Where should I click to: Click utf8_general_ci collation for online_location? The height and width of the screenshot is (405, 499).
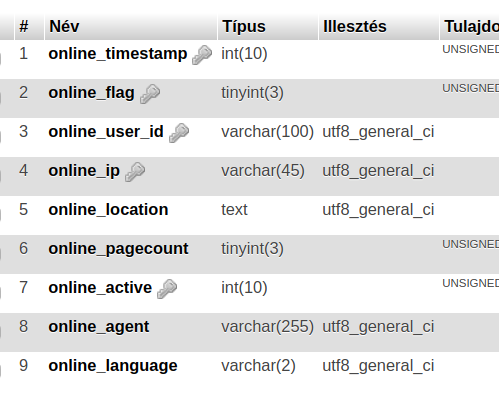[x=378, y=210]
